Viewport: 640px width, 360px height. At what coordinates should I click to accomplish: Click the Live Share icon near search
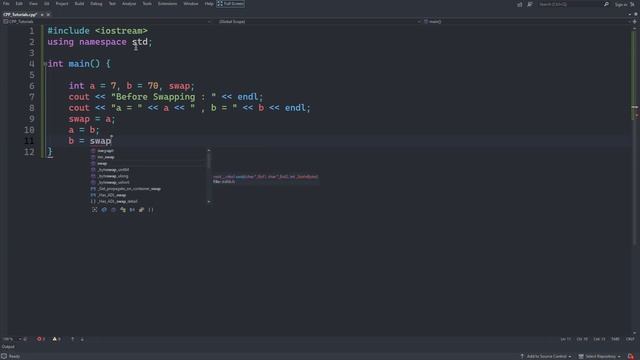click(520, 4)
